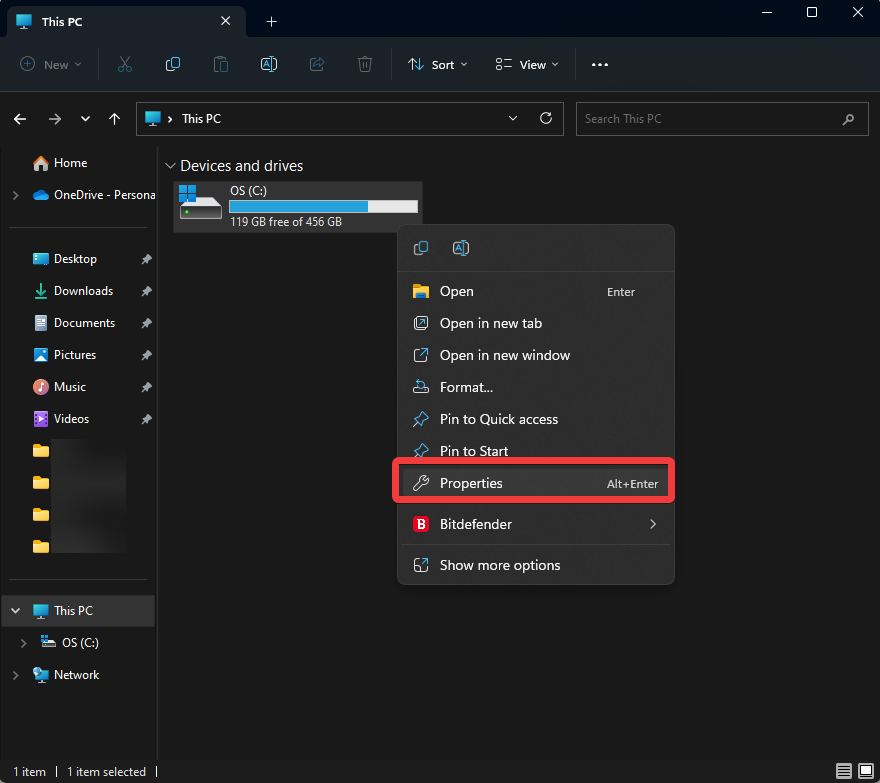
Task: Collapse the Devices and drives group
Action: pyautogui.click(x=170, y=166)
